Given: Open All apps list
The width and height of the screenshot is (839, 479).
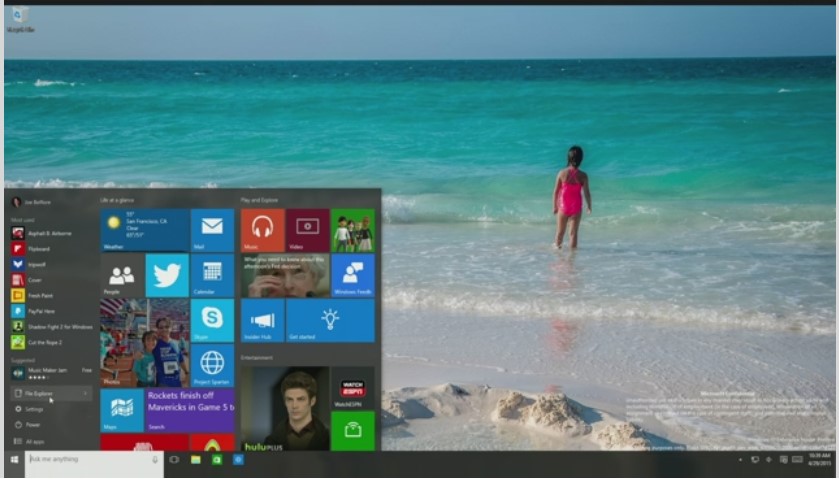Looking at the screenshot, I should pos(34,441).
